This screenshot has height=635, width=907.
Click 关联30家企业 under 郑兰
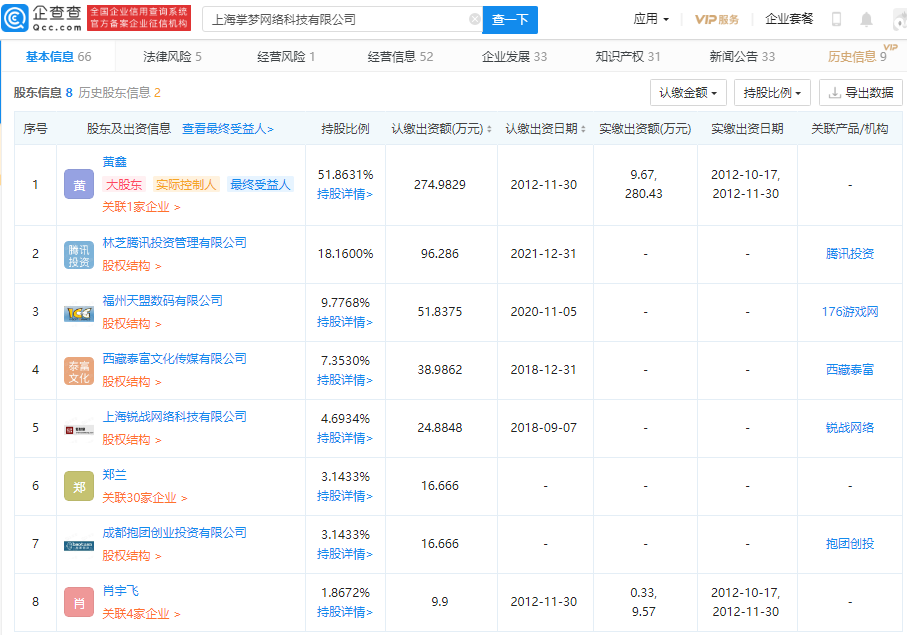pyautogui.click(x=145, y=498)
